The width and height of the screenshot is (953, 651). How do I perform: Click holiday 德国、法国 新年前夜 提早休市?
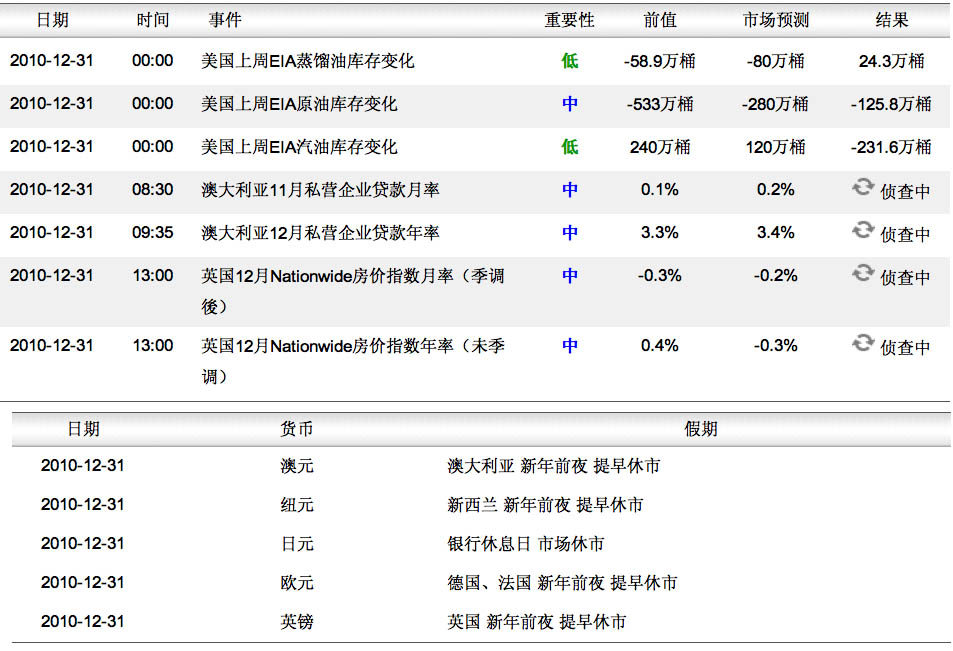(x=562, y=583)
